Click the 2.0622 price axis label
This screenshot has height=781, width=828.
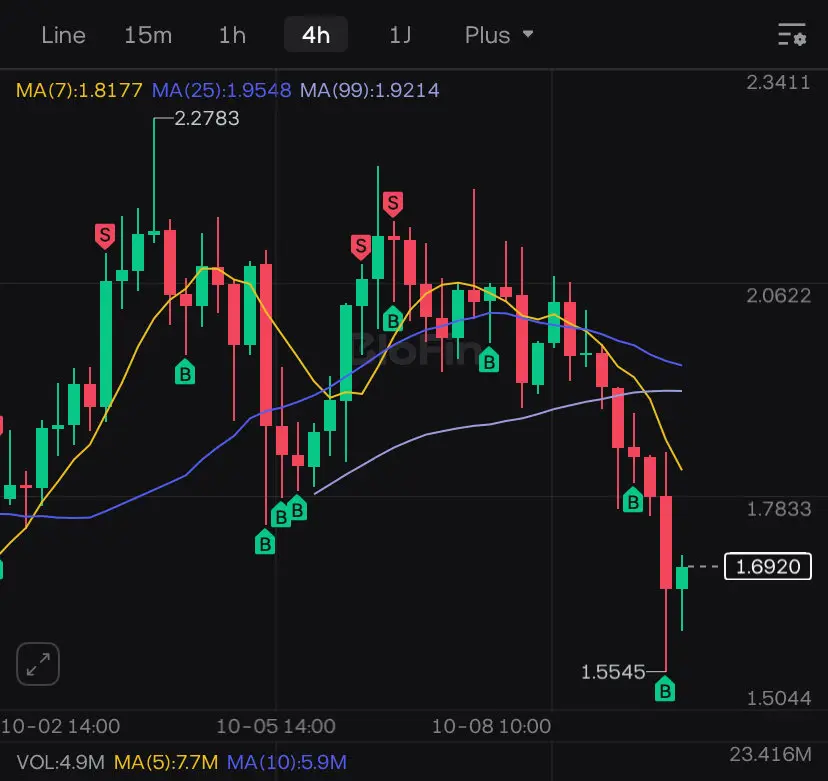(778, 296)
